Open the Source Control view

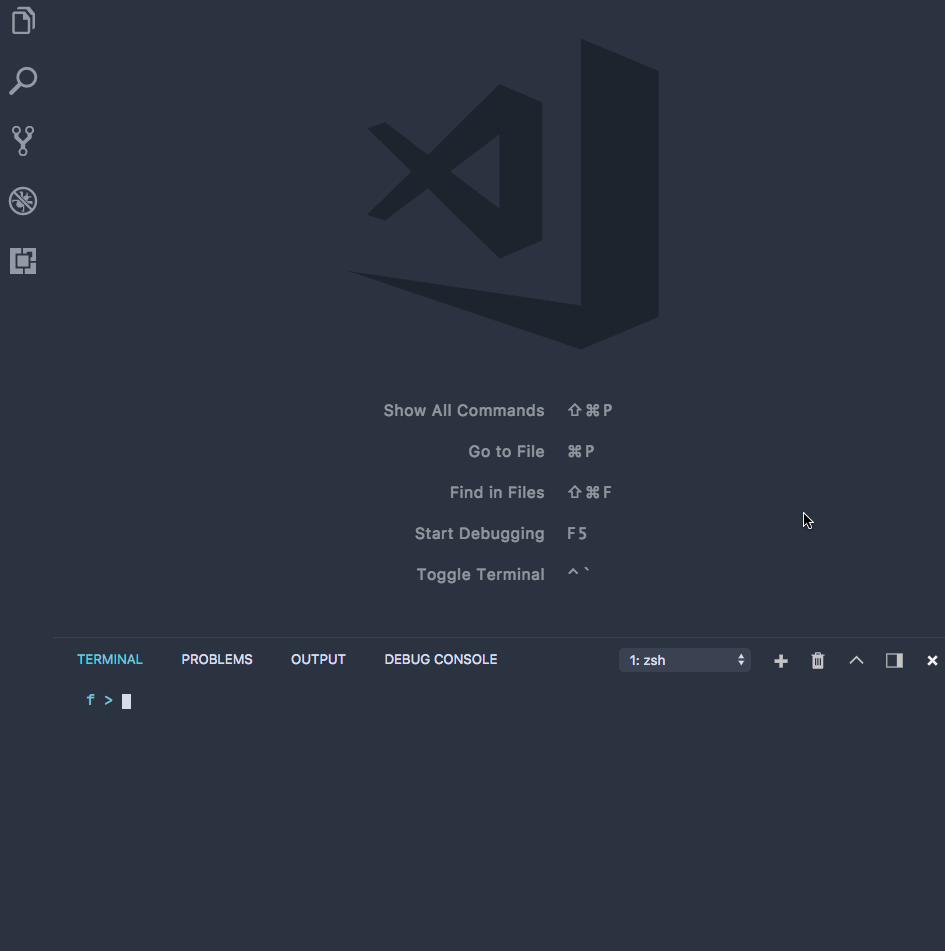(x=23, y=141)
